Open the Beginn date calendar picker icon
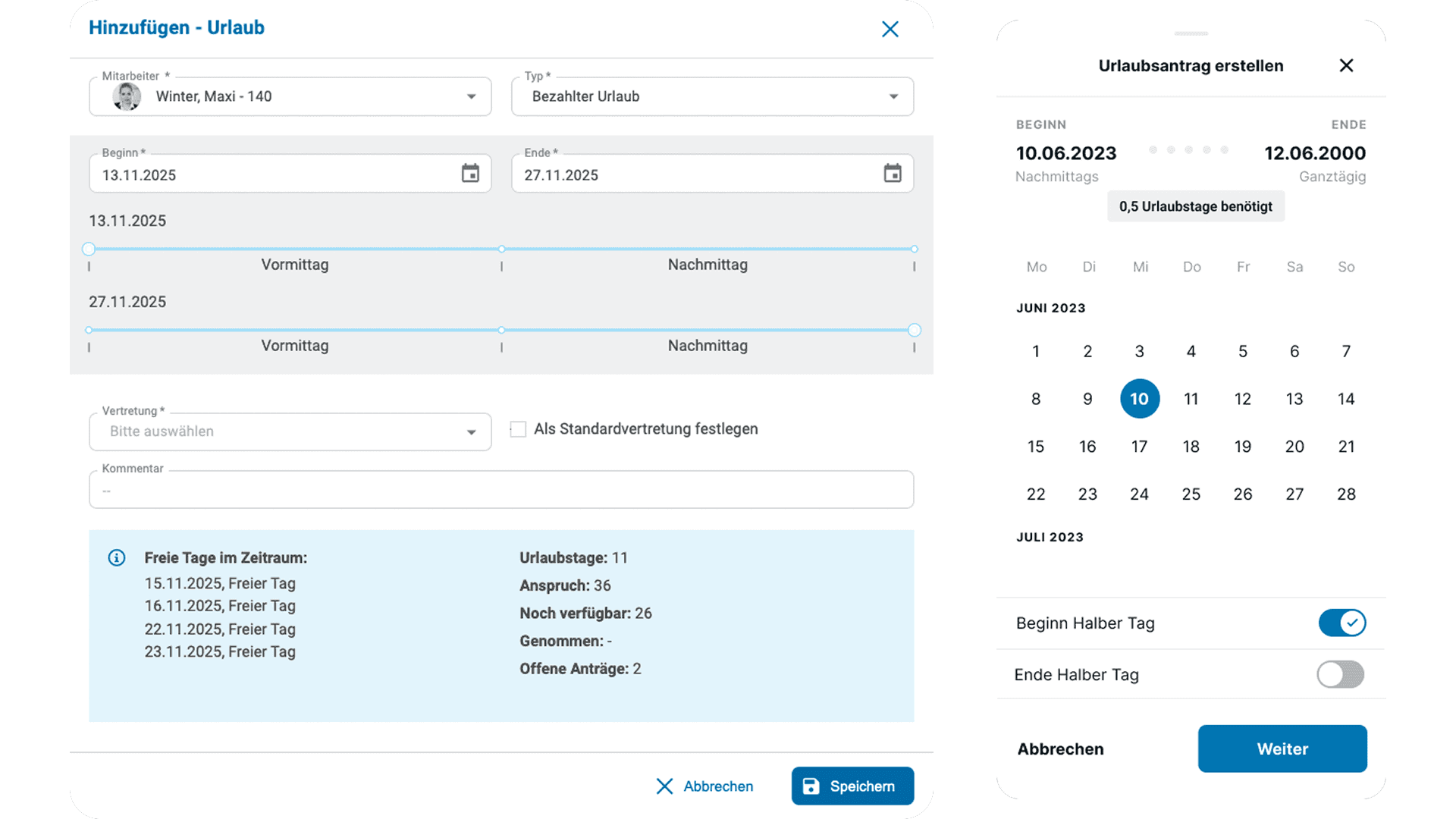1456x819 pixels. tap(470, 174)
